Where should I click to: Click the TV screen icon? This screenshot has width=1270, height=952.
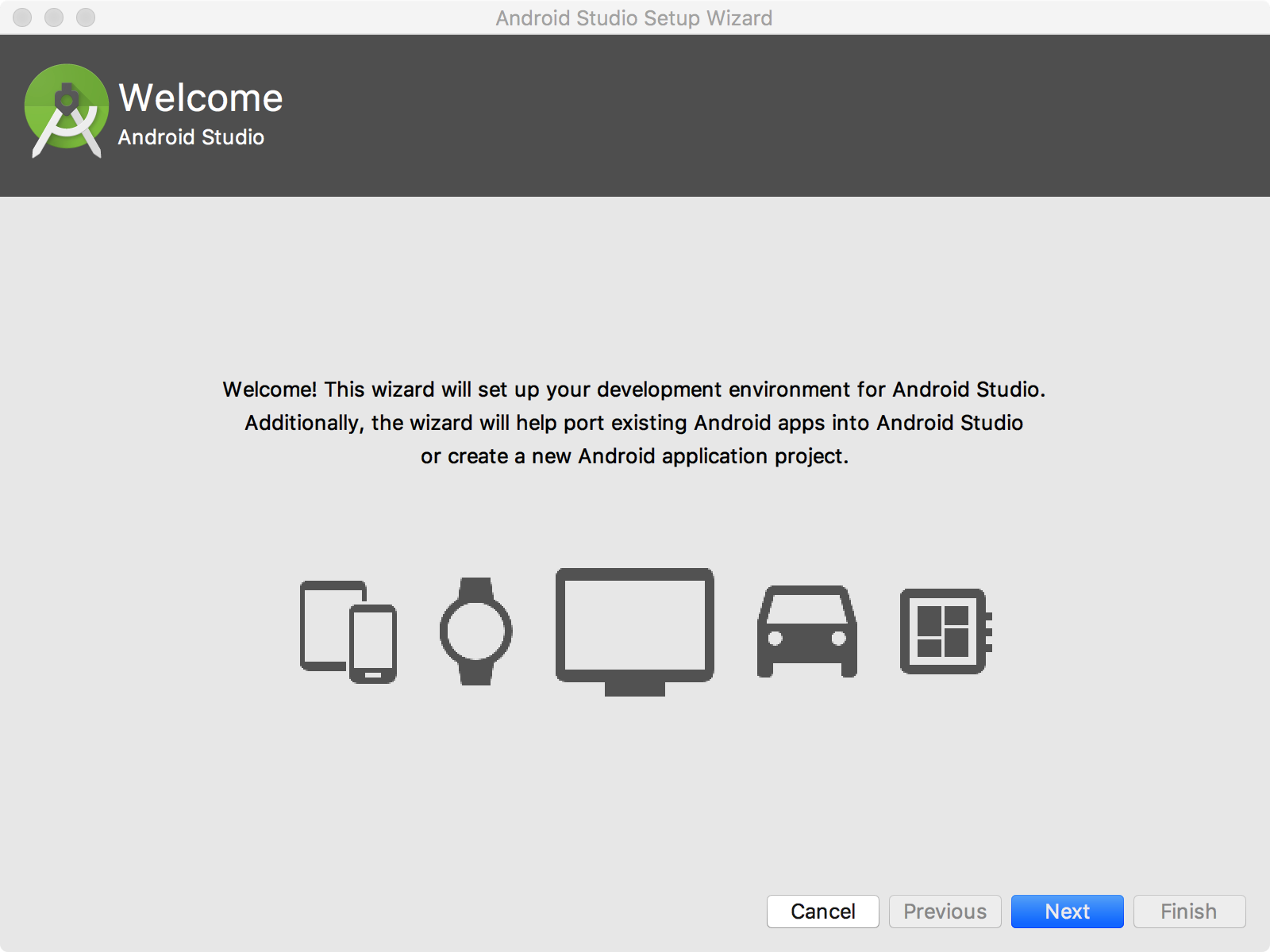[635, 631]
